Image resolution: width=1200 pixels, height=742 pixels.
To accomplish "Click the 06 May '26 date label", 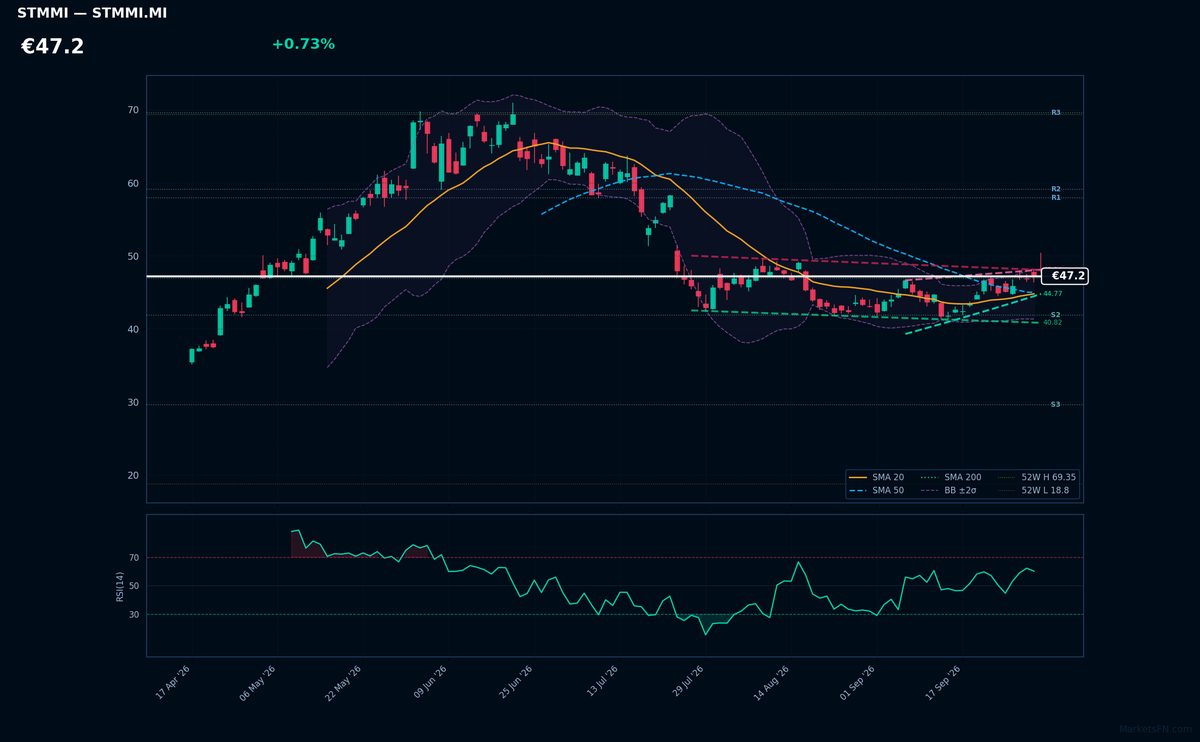I will (260, 682).
